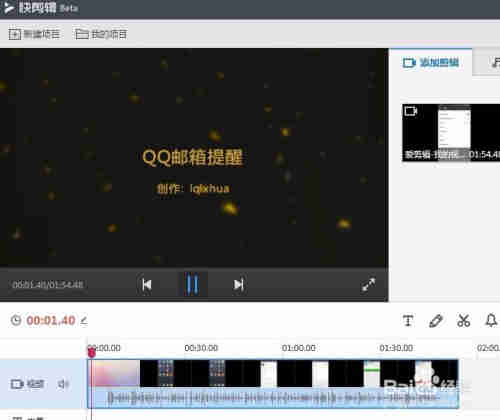Select the scissors split tool

click(x=463, y=321)
